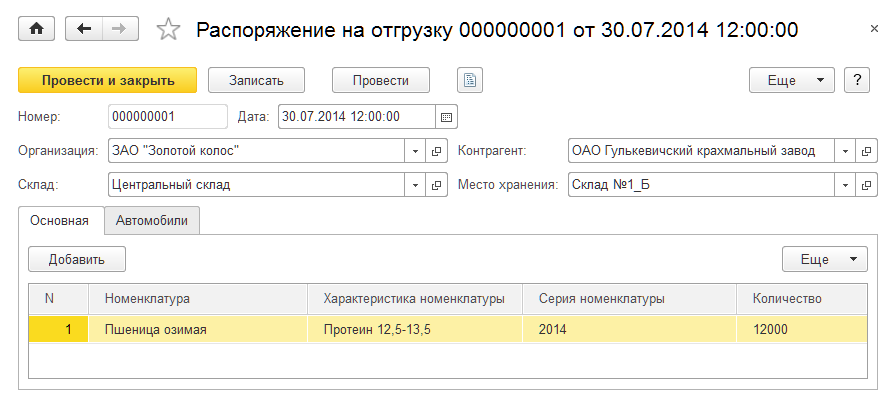Expand the Организация dropdown list
The width and height of the screenshot is (895, 404).
coord(416,151)
